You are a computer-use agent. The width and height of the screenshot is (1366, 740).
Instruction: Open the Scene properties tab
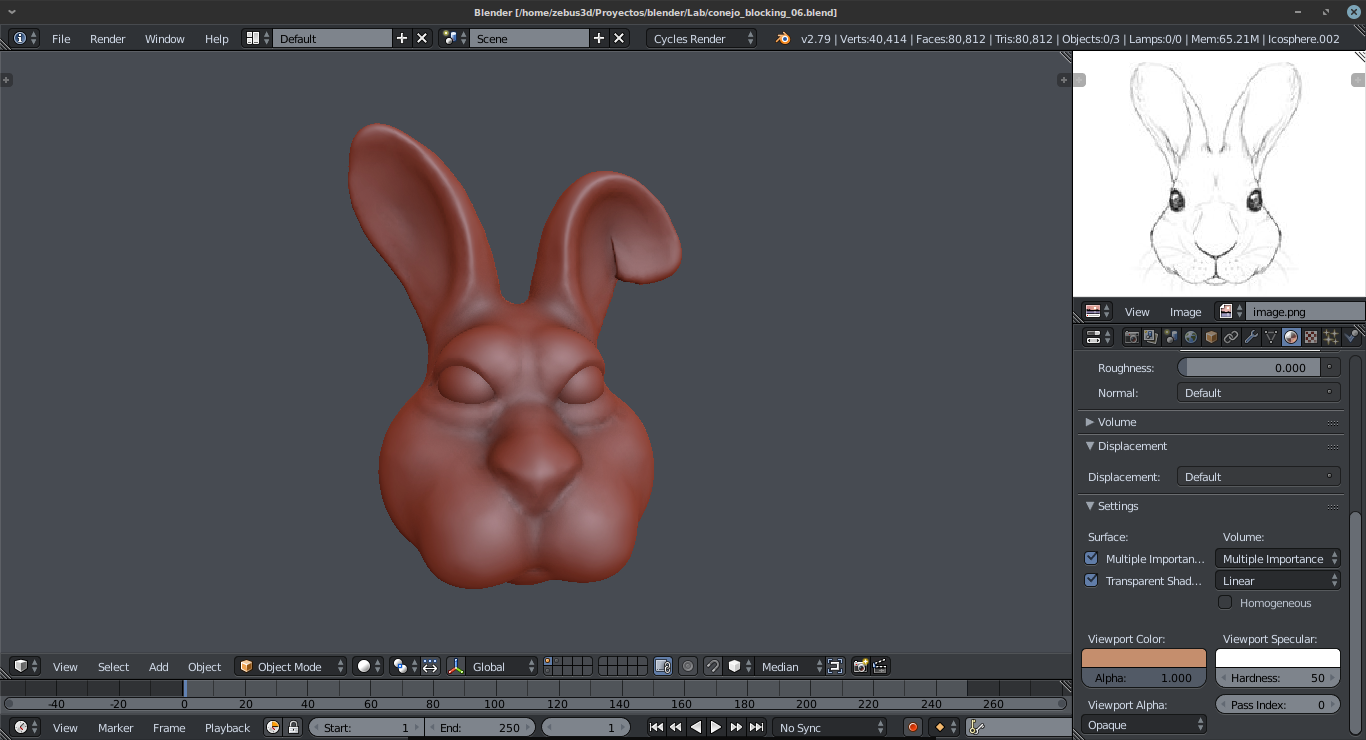(1171, 337)
